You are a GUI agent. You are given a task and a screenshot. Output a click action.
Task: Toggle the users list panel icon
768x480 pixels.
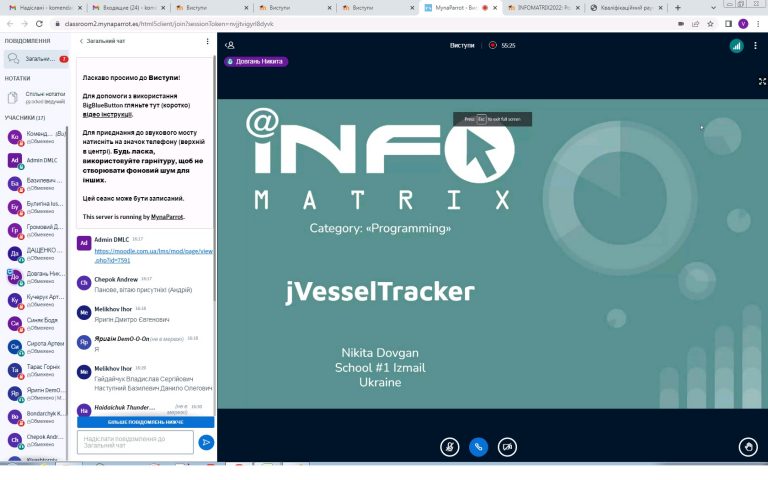click(230, 45)
